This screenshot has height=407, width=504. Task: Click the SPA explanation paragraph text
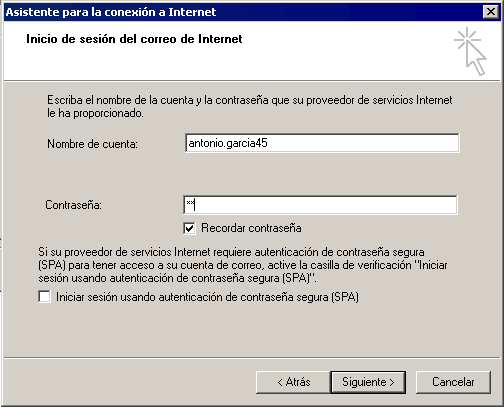tap(243, 265)
